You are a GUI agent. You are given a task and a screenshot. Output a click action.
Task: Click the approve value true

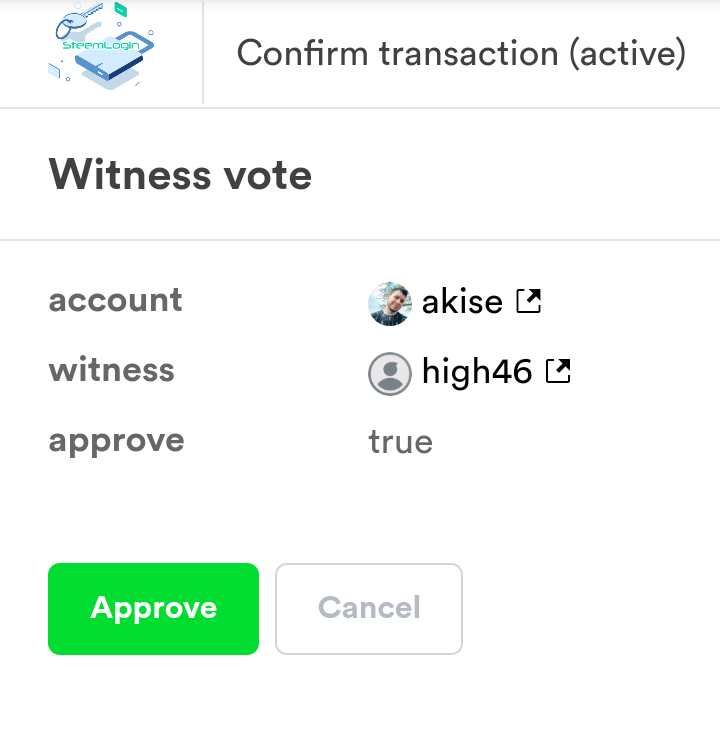pyautogui.click(x=400, y=442)
